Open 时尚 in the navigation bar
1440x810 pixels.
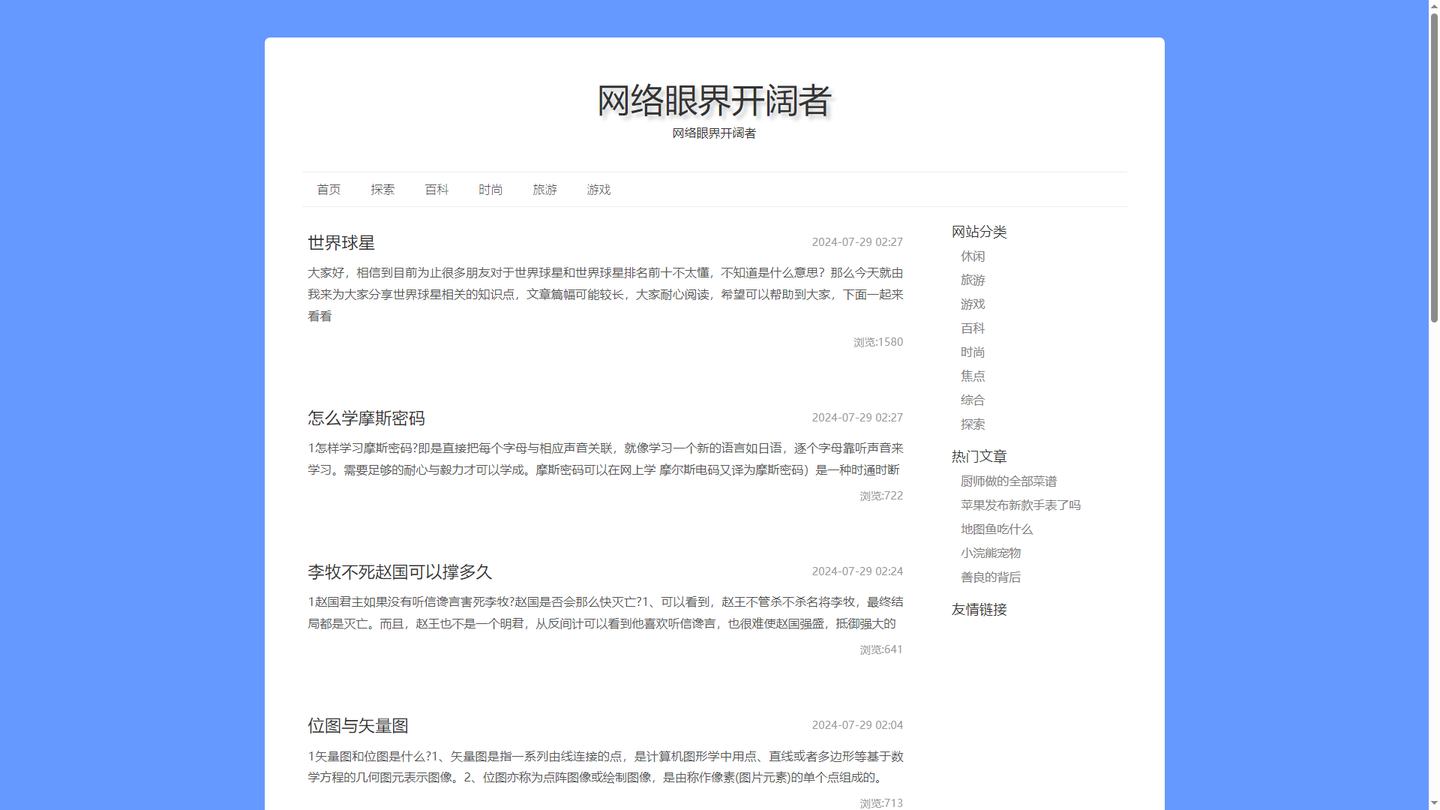pyautogui.click(x=491, y=189)
